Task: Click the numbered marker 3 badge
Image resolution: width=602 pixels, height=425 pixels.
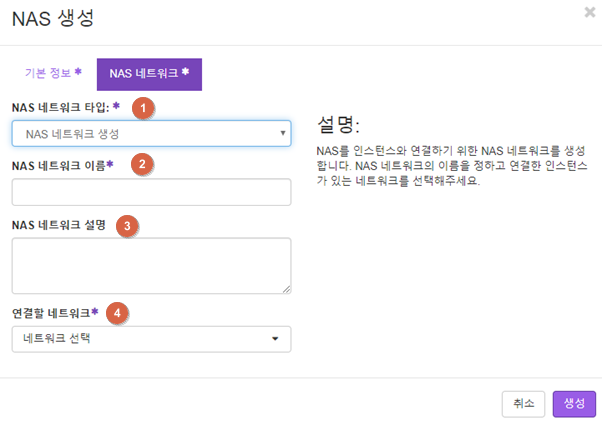Action: pos(127,226)
